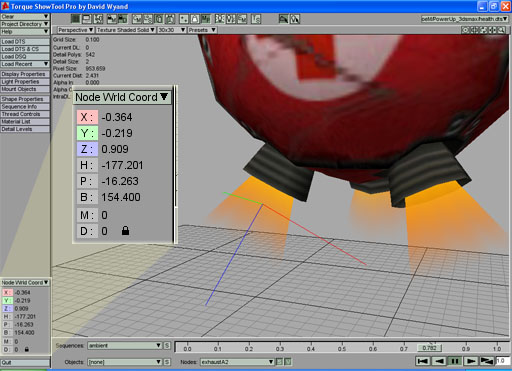The height and width of the screenshot is (371, 512).
Task: Click the green Y label in the small coordinate panel
Action: (7, 300)
